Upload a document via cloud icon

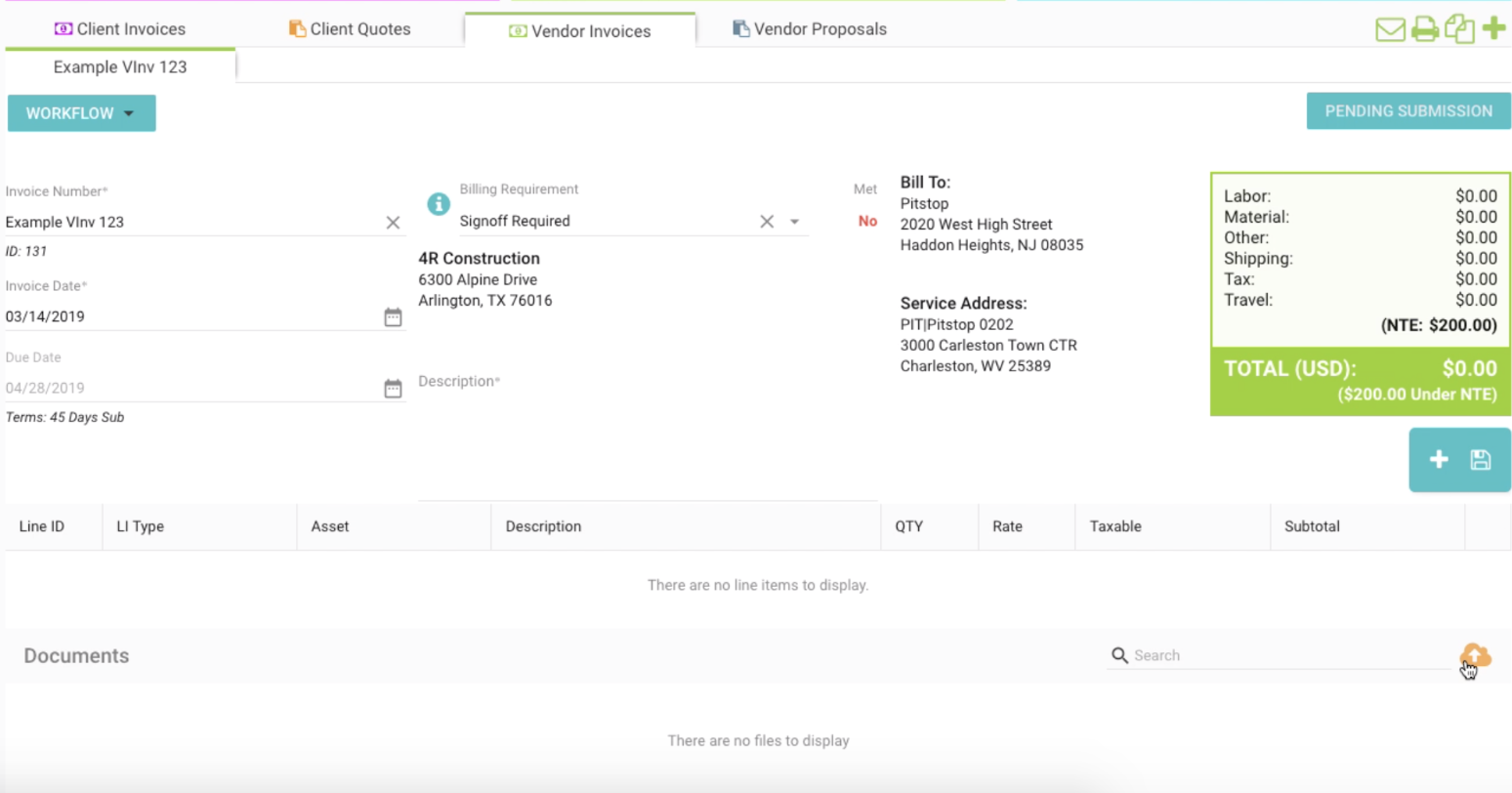pos(1475,656)
